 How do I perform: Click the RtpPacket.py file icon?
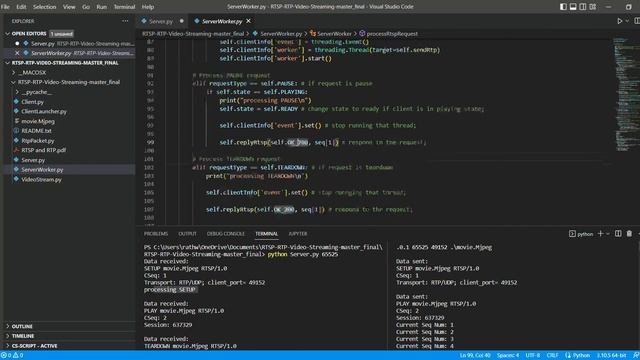click(16, 140)
